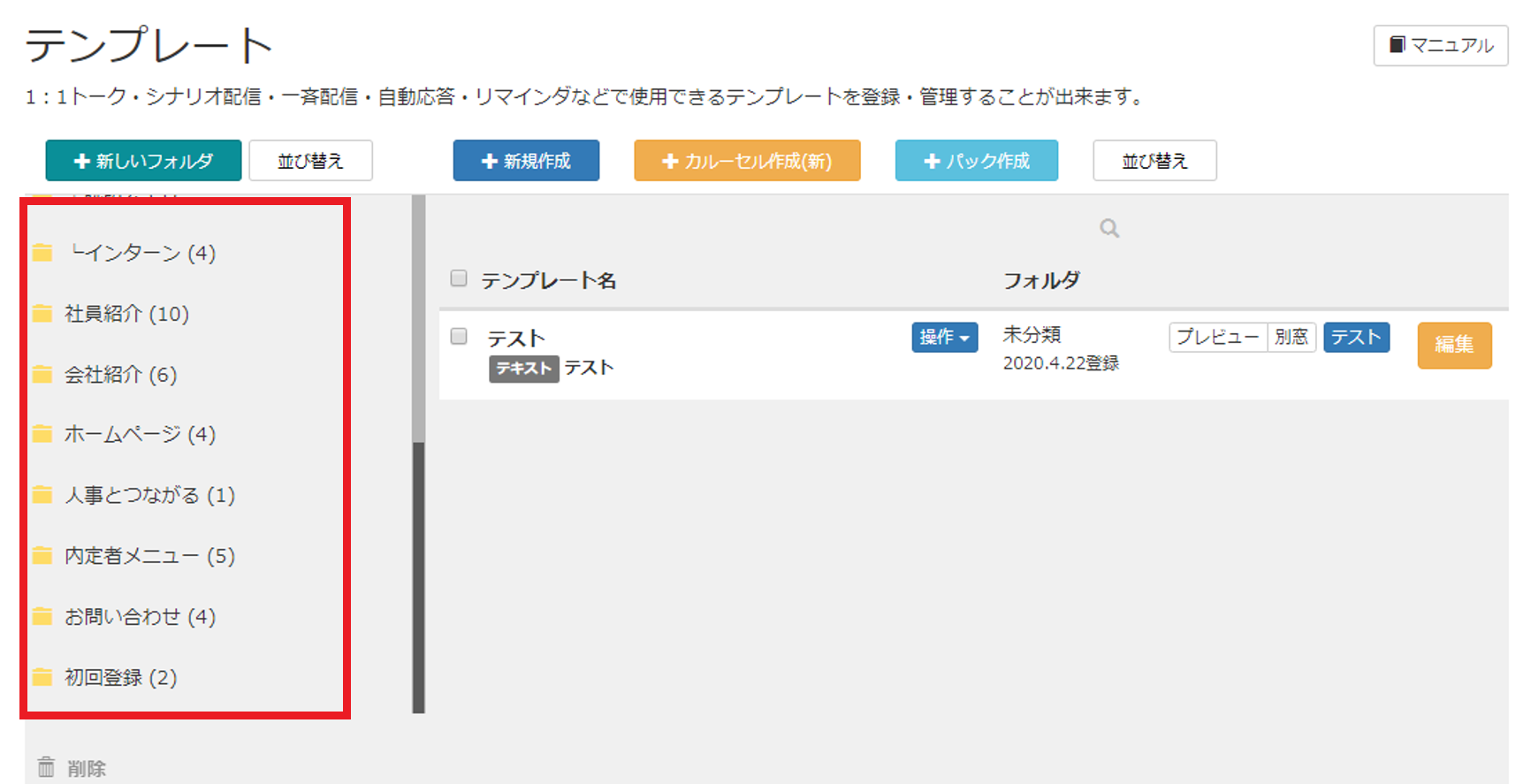Click the orange 編集 button
Image resolution: width=1531 pixels, height=784 pixels.
[x=1454, y=345]
